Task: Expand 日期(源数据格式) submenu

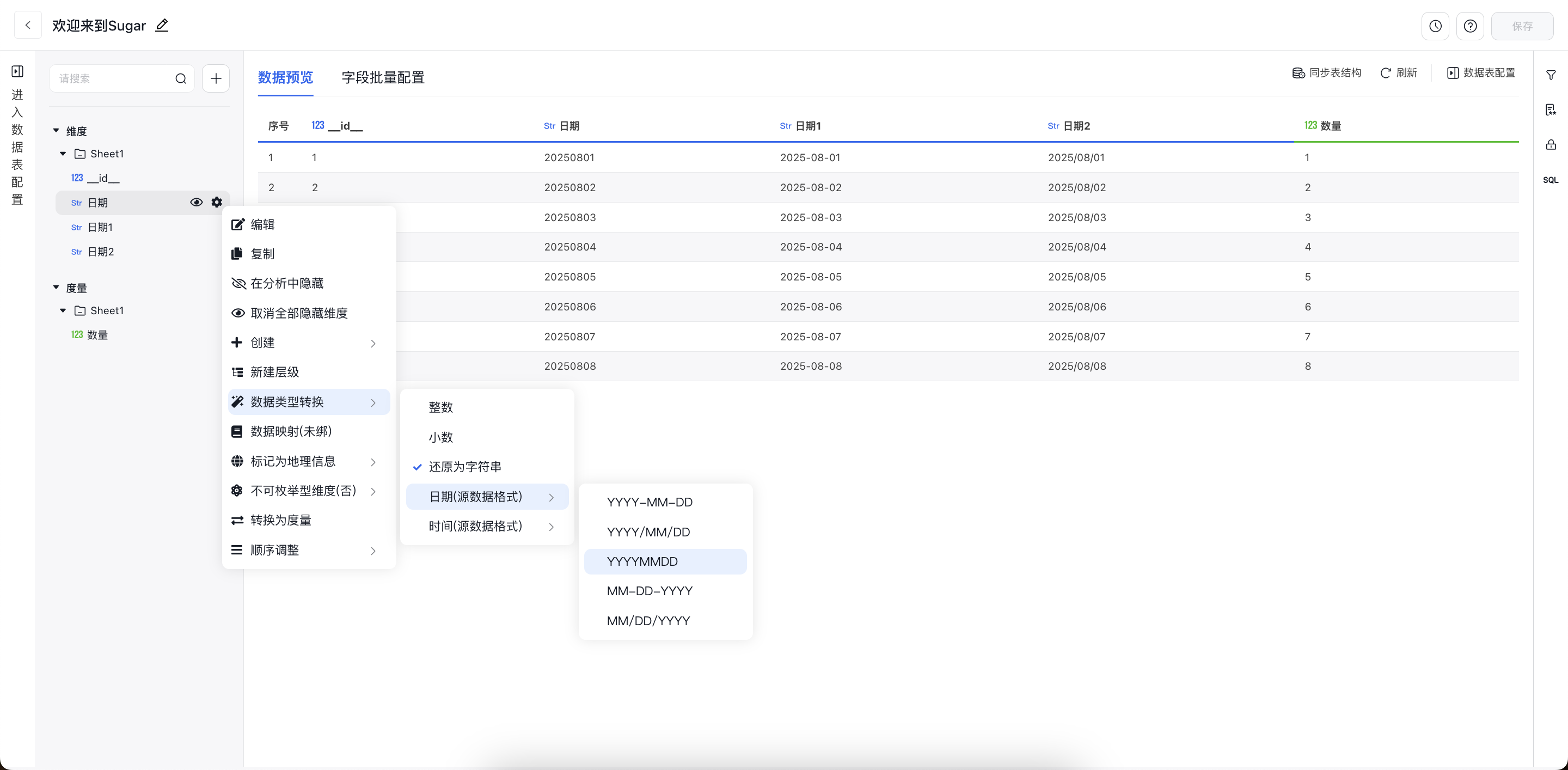Action: click(487, 497)
